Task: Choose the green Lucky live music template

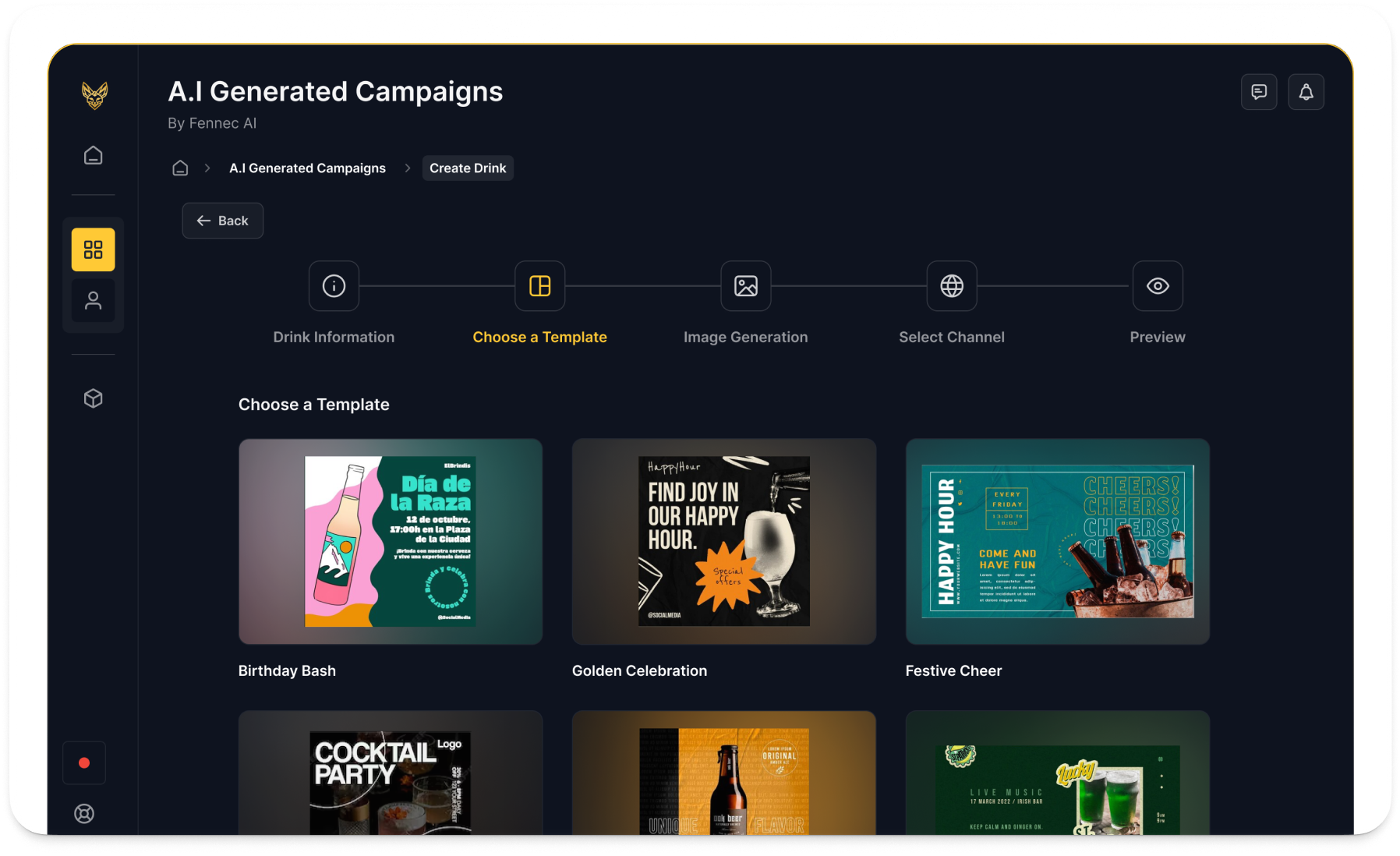Action: 1058,772
